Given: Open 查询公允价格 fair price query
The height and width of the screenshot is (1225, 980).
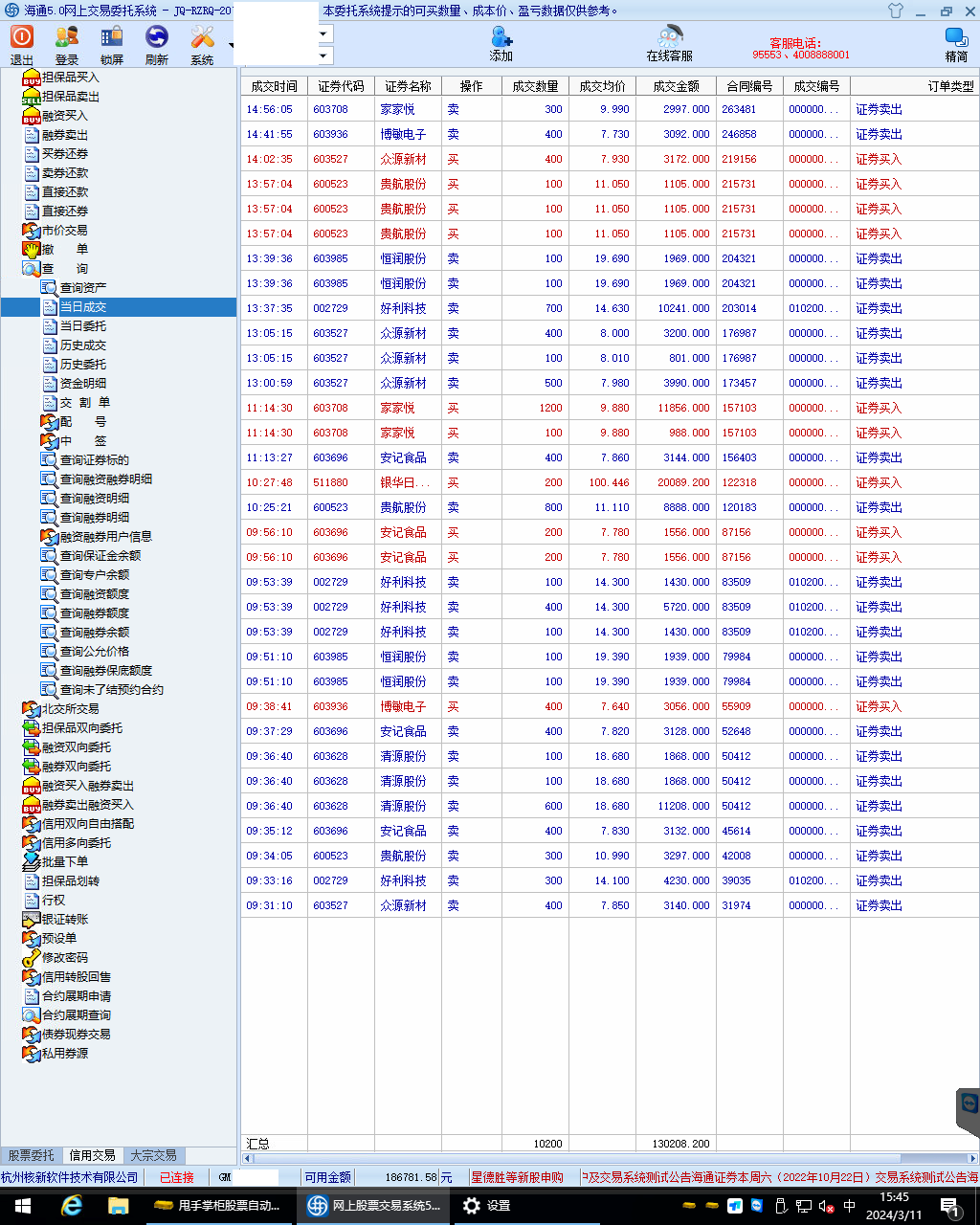Looking at the screenshot, I should pyautogui.click(x=94, y=651).
